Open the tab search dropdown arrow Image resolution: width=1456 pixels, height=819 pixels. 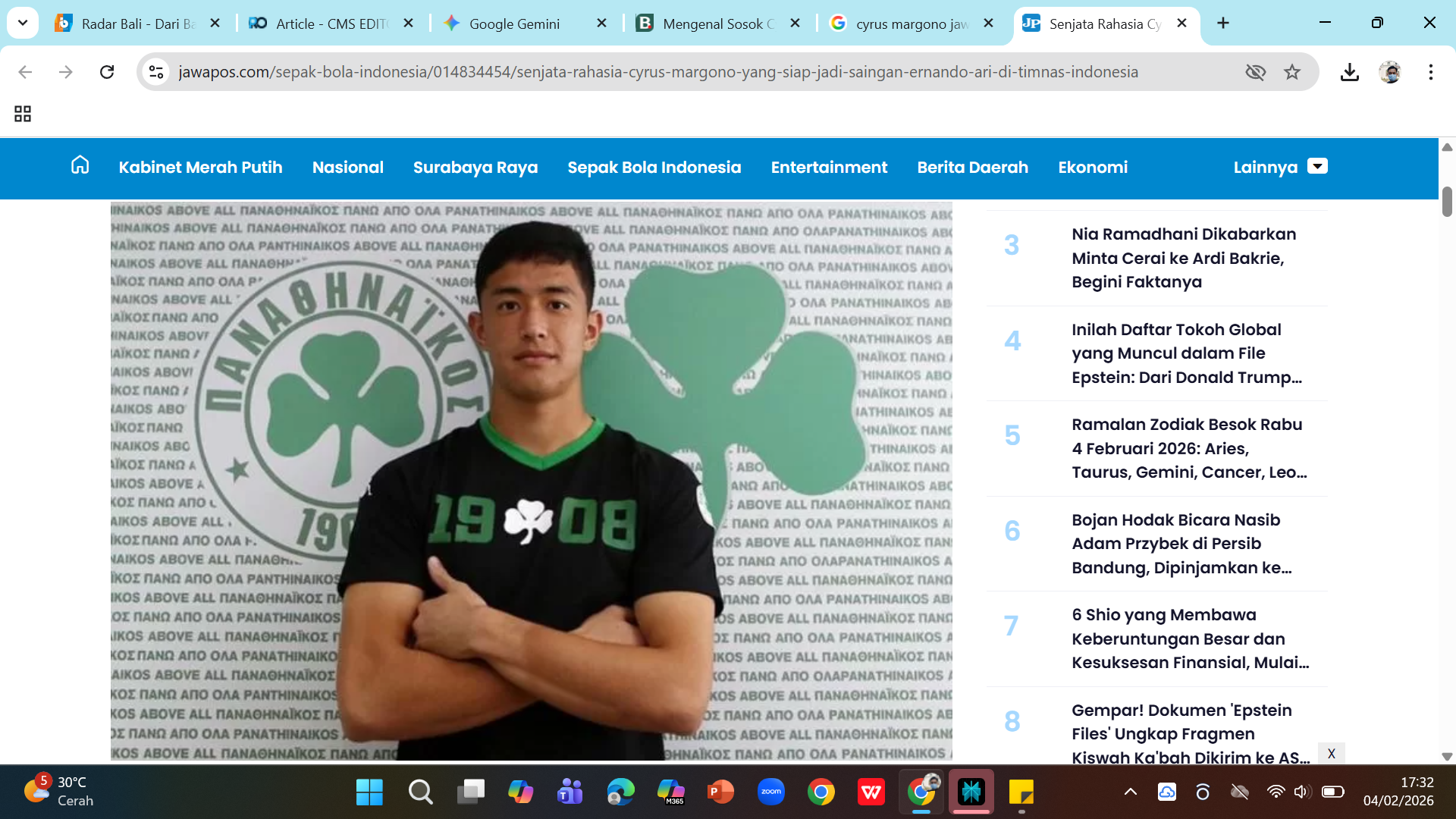click(x=23, y=23)
